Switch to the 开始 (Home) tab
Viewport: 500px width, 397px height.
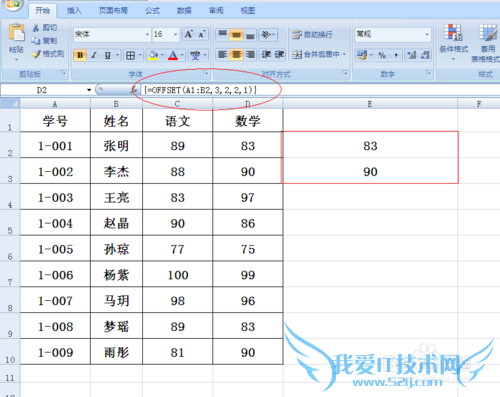coord(43,11)
